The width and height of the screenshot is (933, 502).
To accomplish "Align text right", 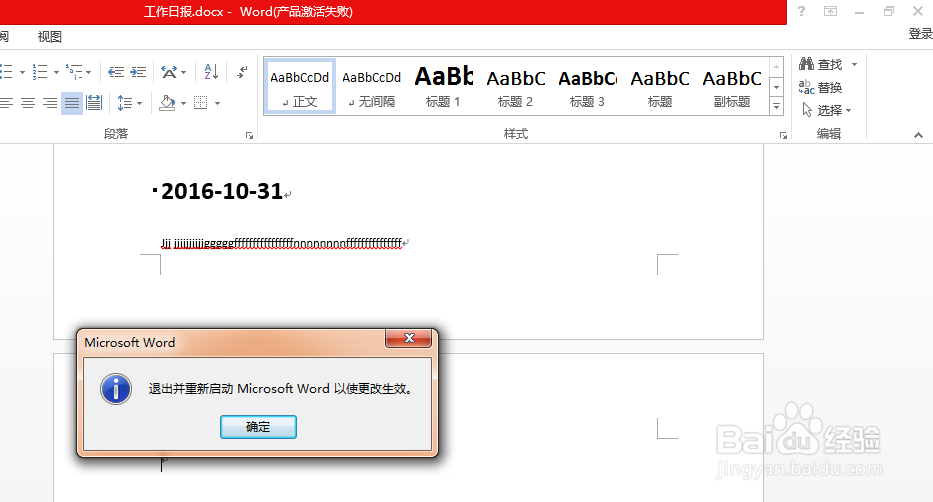I will pyautogui.click(x=50, y=103).
